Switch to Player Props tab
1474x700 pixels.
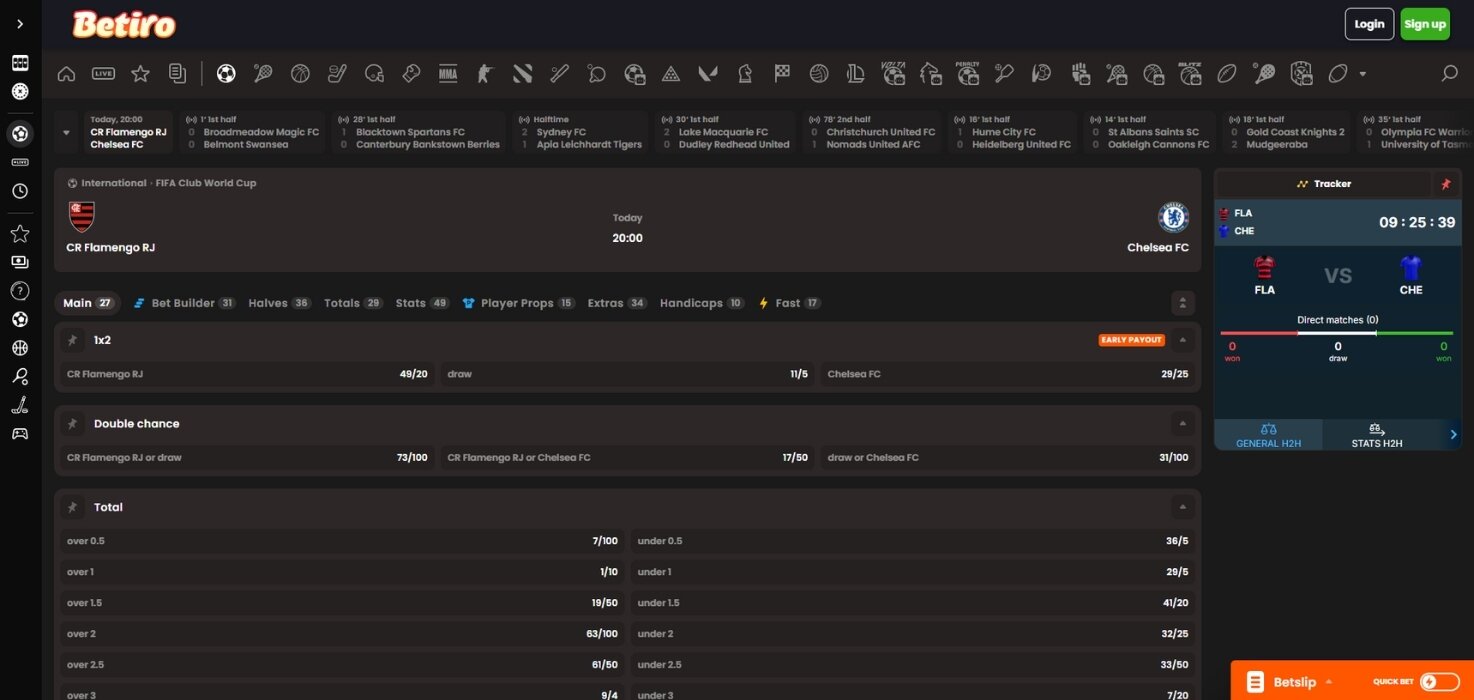pos(518,303)
